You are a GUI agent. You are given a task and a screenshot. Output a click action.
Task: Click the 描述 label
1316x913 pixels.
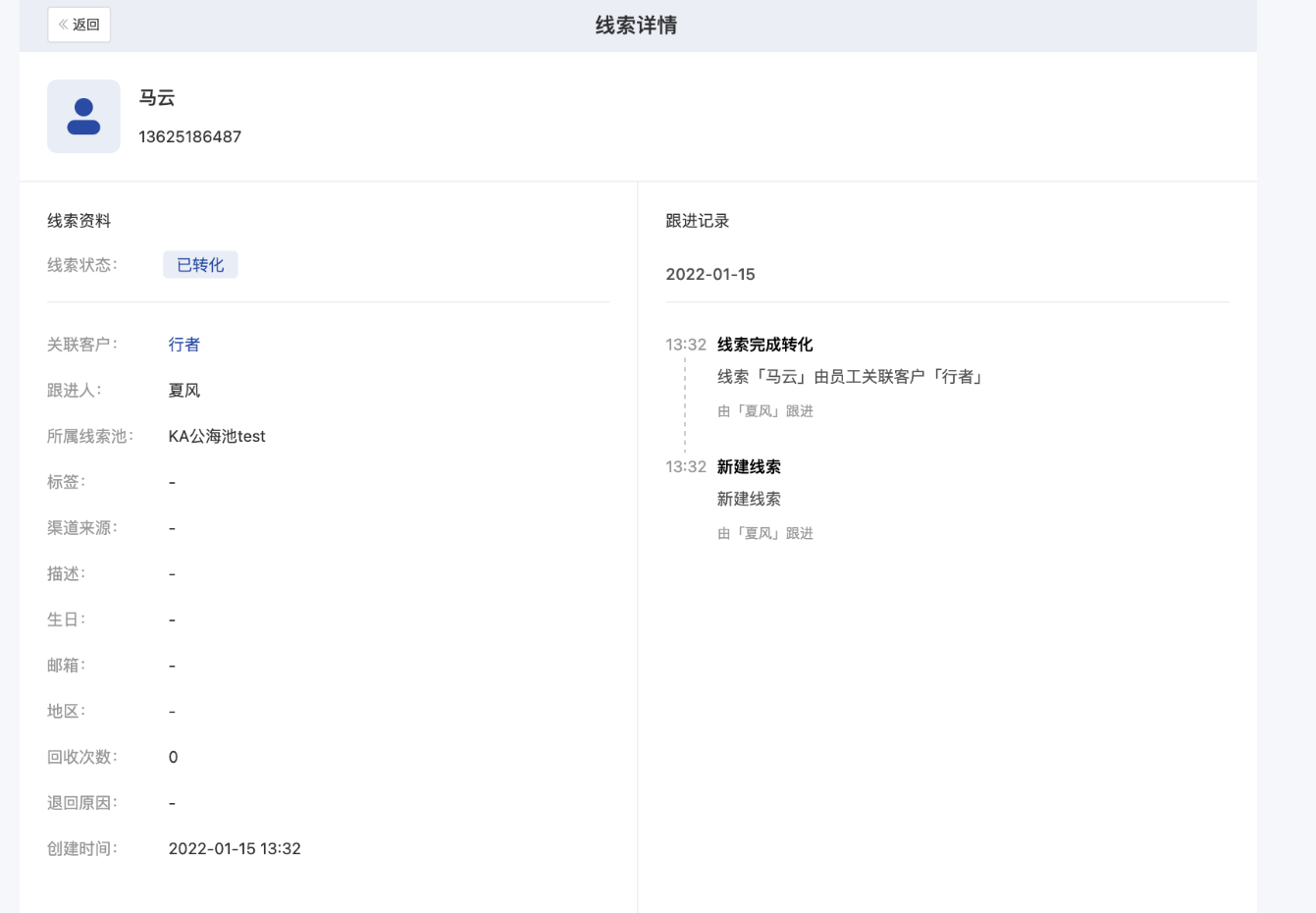pos(67,573)
